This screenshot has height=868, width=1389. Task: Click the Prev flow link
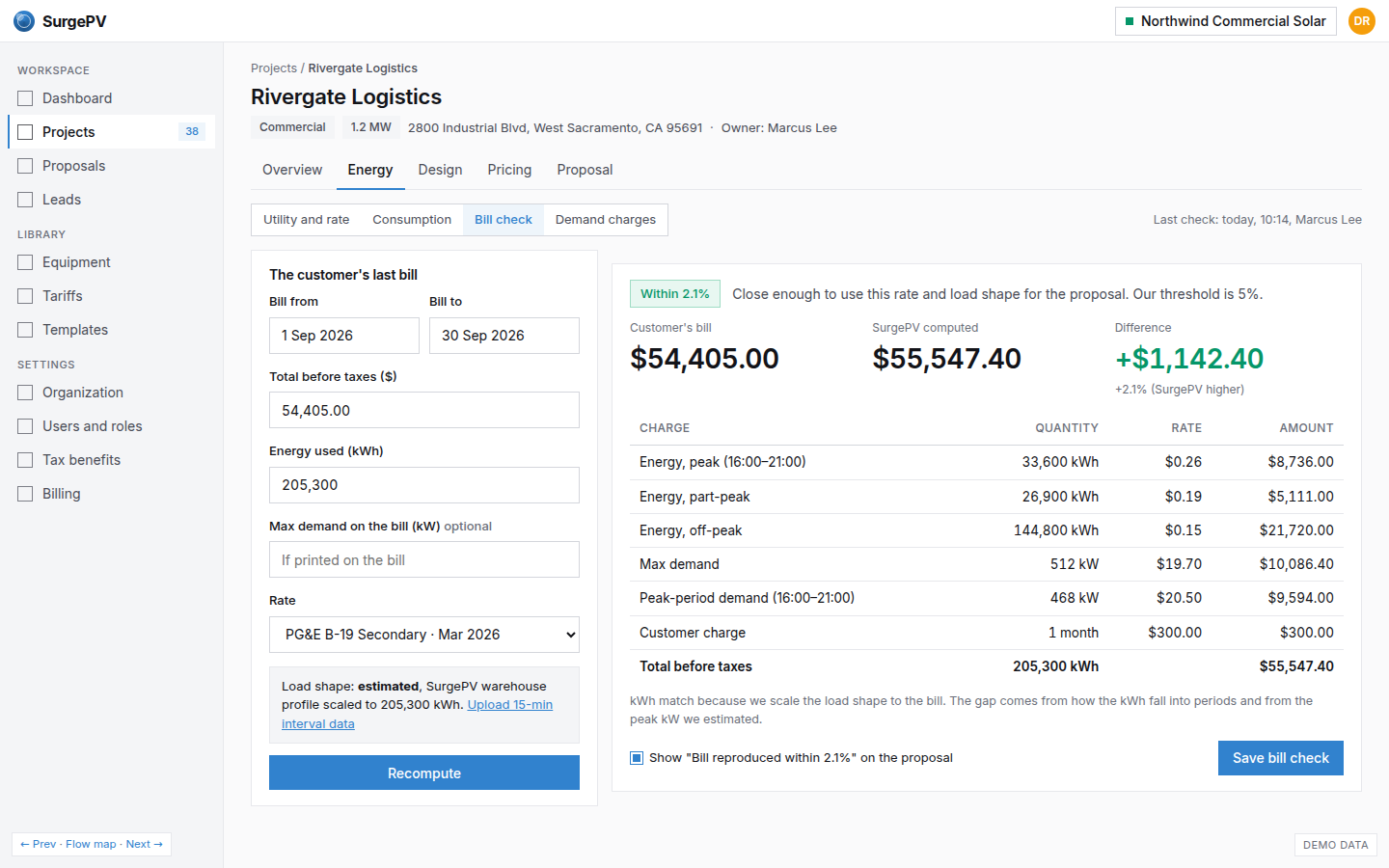click(x=39, y=844)
